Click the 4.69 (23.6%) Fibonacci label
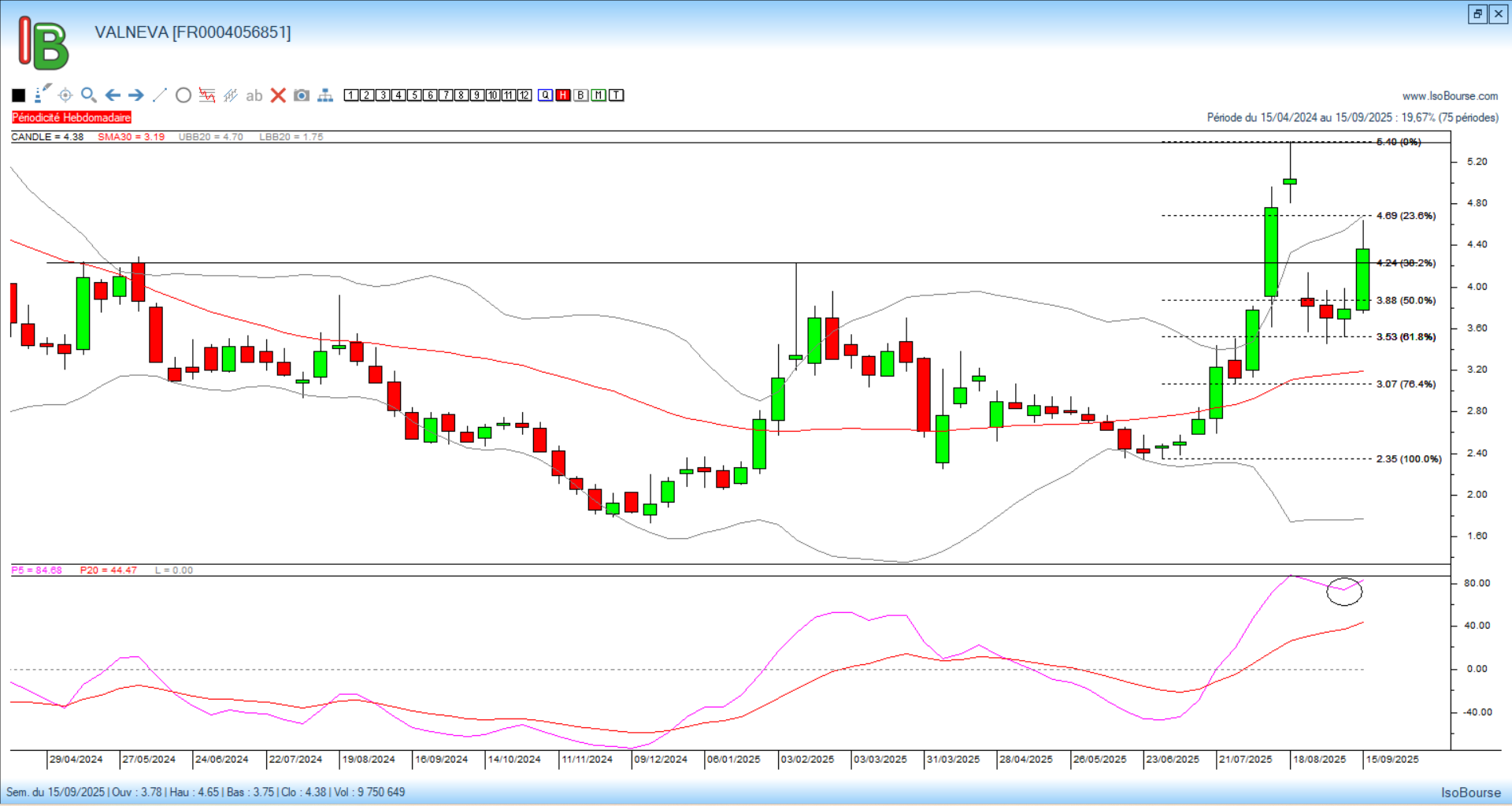This screenshot has height=806, width=1512. [1406, 216]
